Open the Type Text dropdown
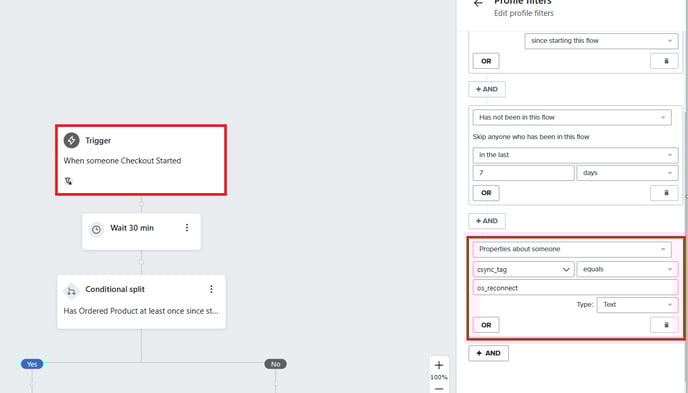 click(x=638, y=305)
